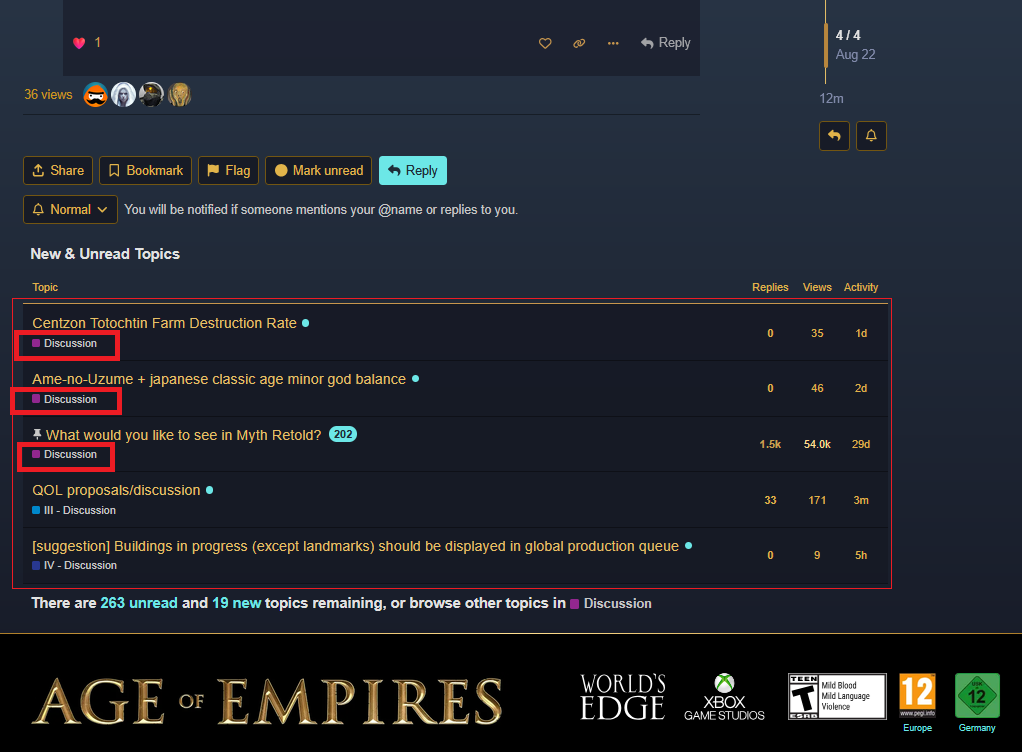Click the pink heart reaction count
Image resolution: width=1022 pixels, height=752 pixels.
[x=87, y=43]
